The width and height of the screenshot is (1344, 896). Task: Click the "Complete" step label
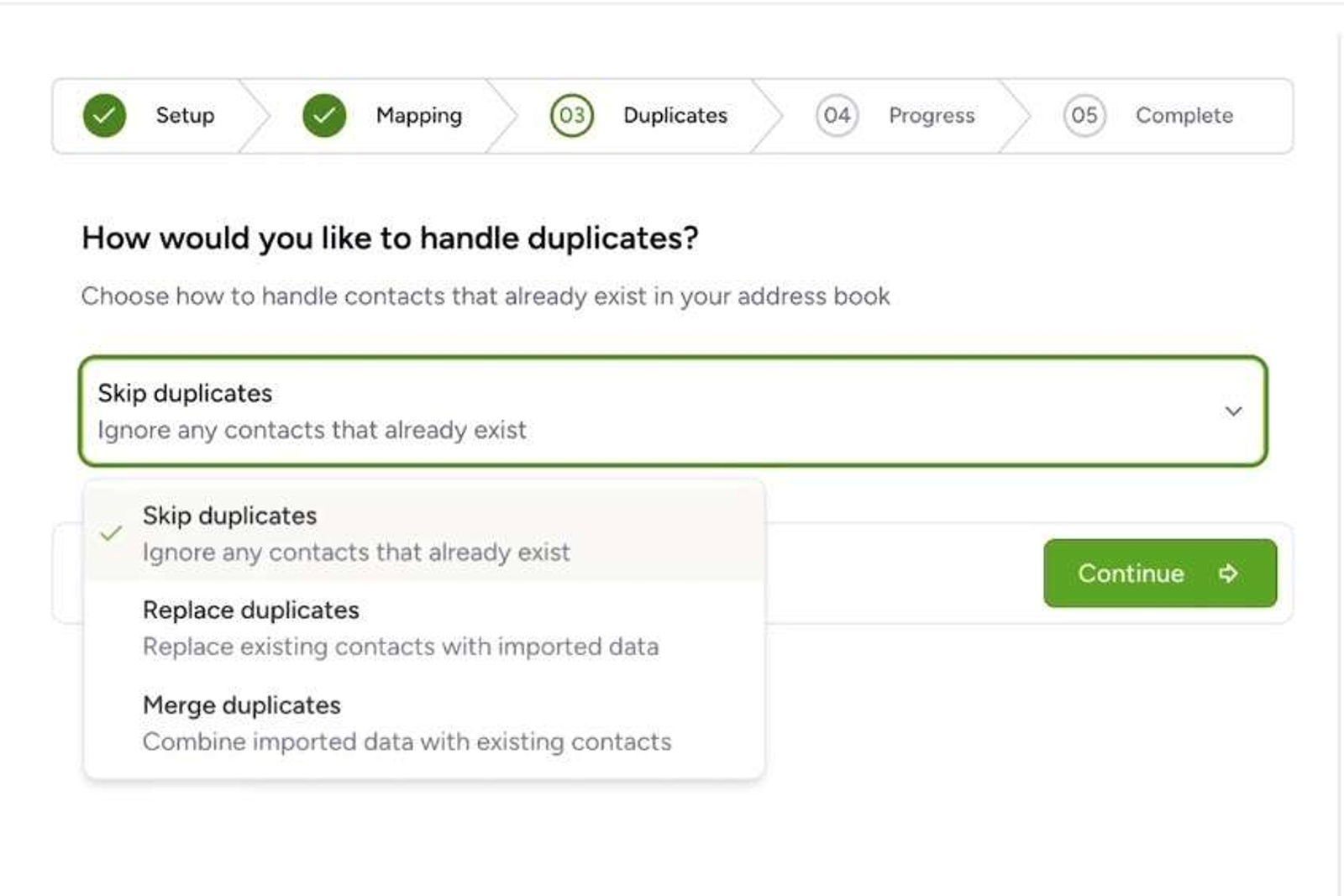point(1184,115)
